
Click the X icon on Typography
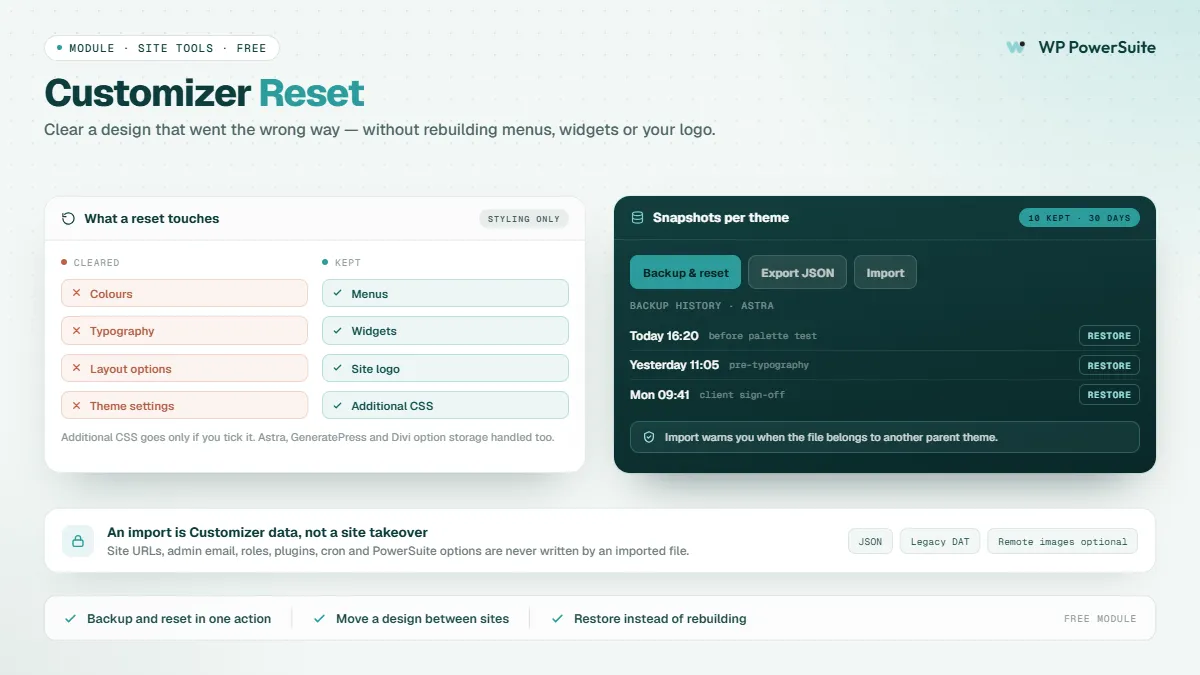tap(76, 330)
